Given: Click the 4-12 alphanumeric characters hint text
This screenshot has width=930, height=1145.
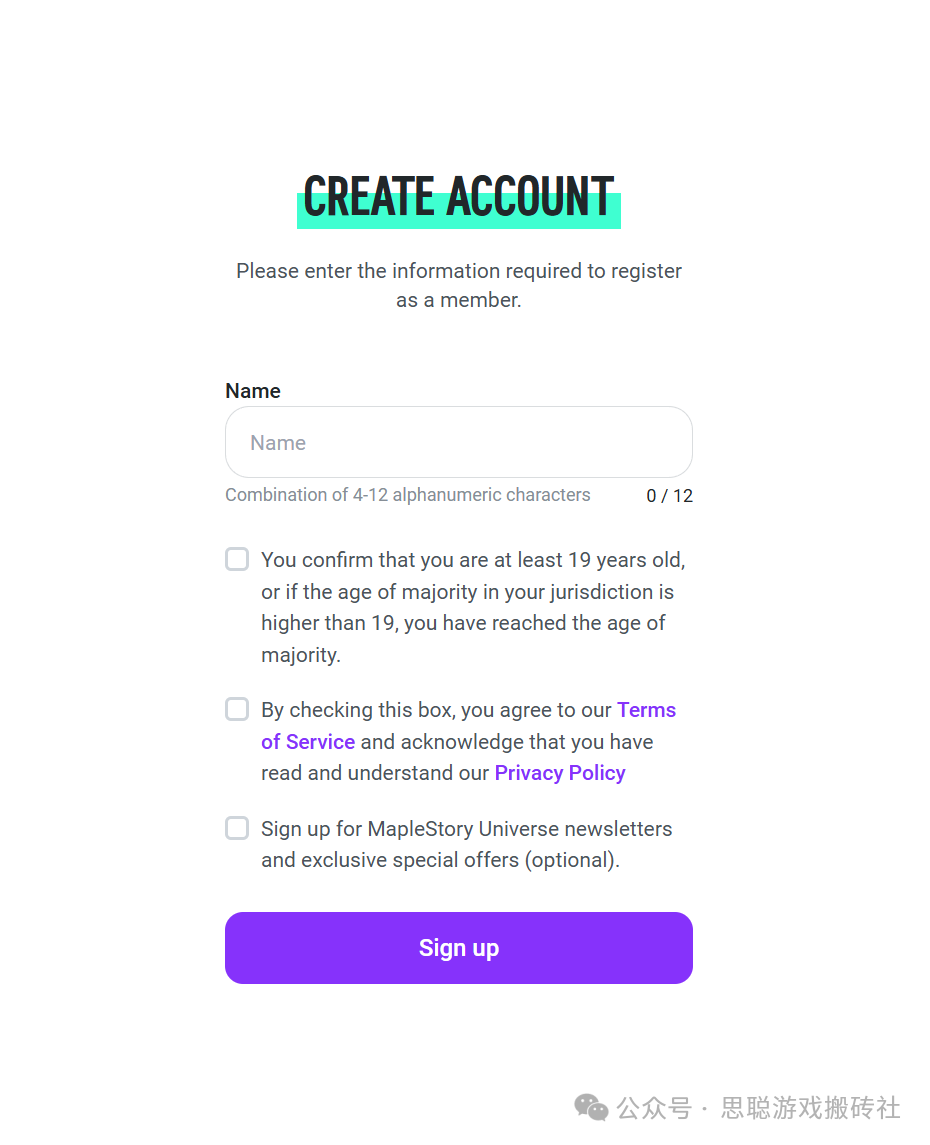Looking at the screenshot, I should 407,495.
